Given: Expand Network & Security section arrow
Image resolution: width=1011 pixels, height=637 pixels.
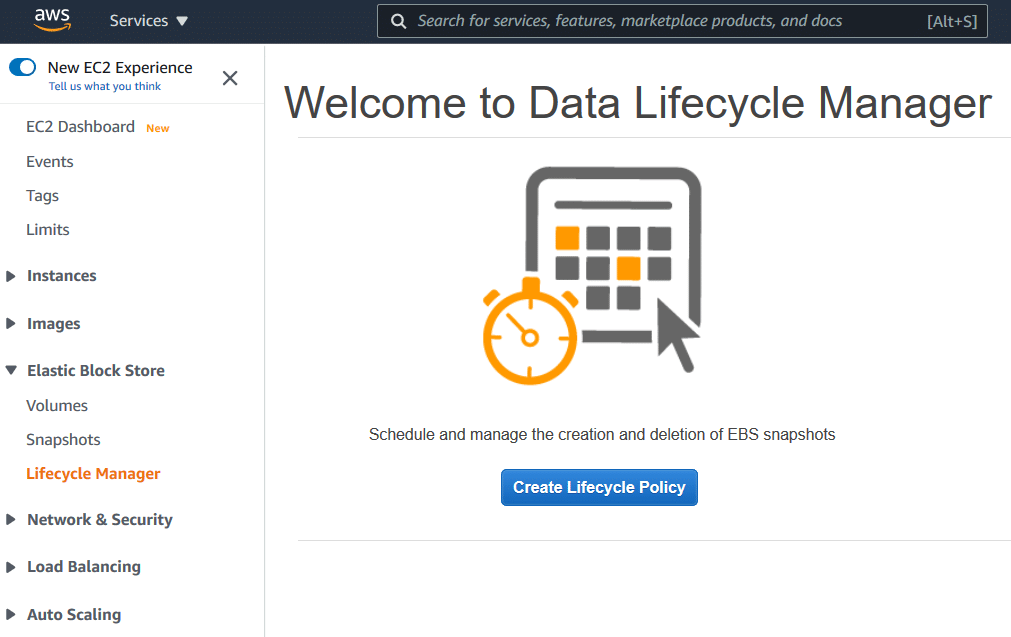Looking at the screenshot, I should click(10, 520).
